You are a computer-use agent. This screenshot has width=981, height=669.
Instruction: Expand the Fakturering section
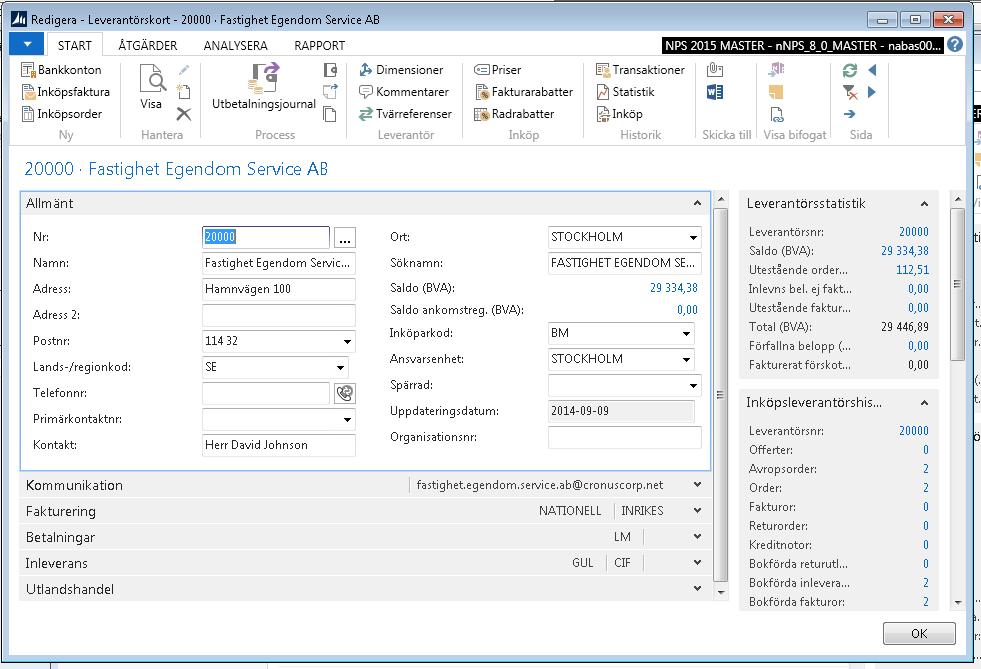[x=697, y=511]
